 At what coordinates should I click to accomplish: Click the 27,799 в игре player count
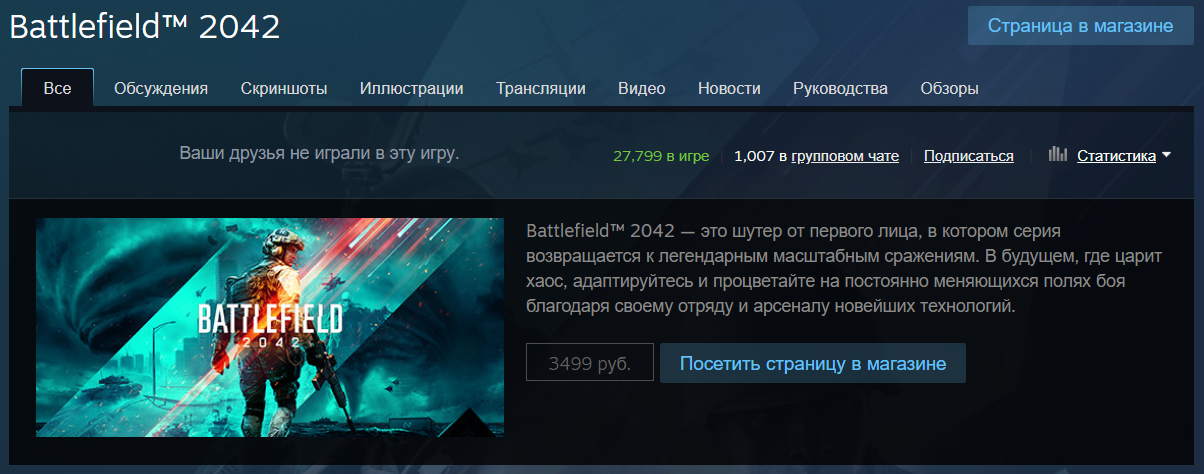661,156
